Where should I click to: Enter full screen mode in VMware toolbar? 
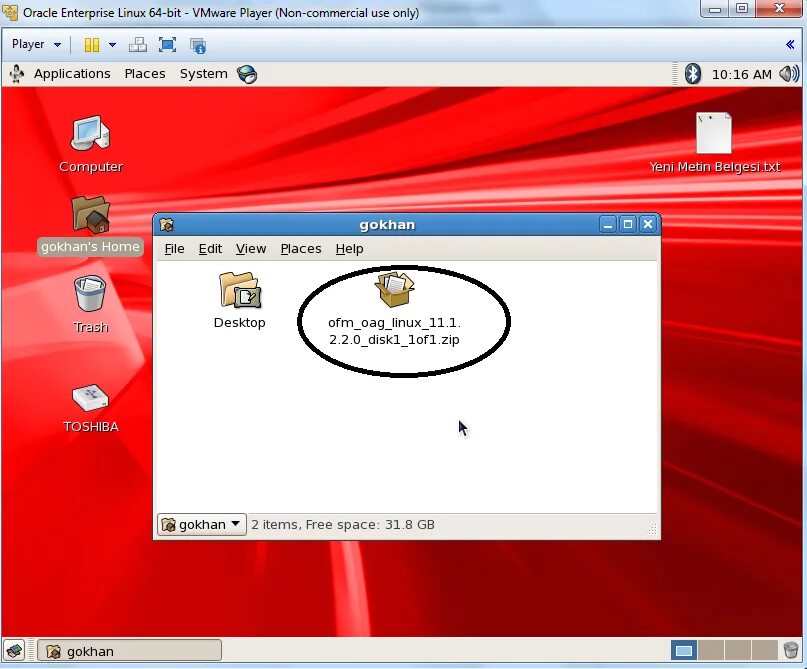point(167,45)
